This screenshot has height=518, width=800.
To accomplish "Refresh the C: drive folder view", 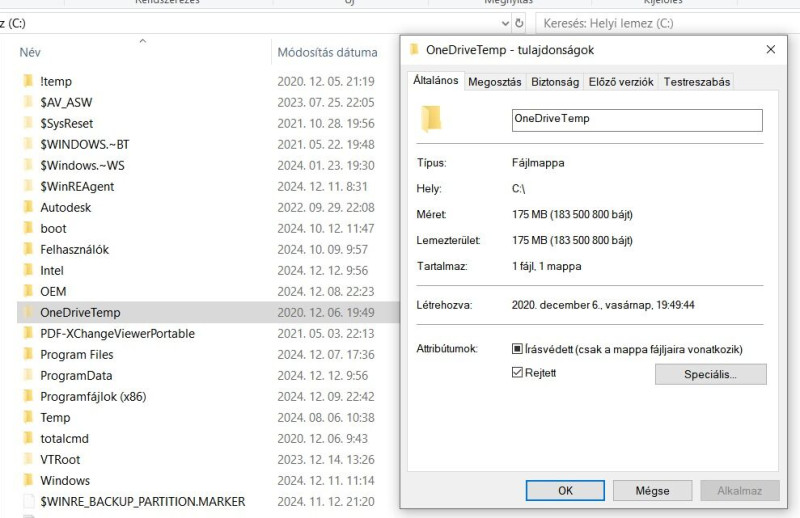I will pos(519,23).
